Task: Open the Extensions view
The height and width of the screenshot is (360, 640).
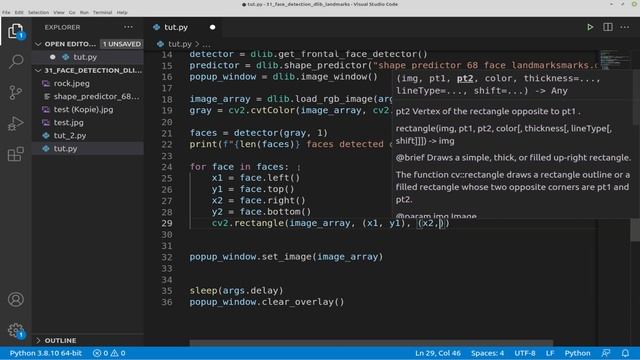Action: pyautogui.click(x=16, y=154)
